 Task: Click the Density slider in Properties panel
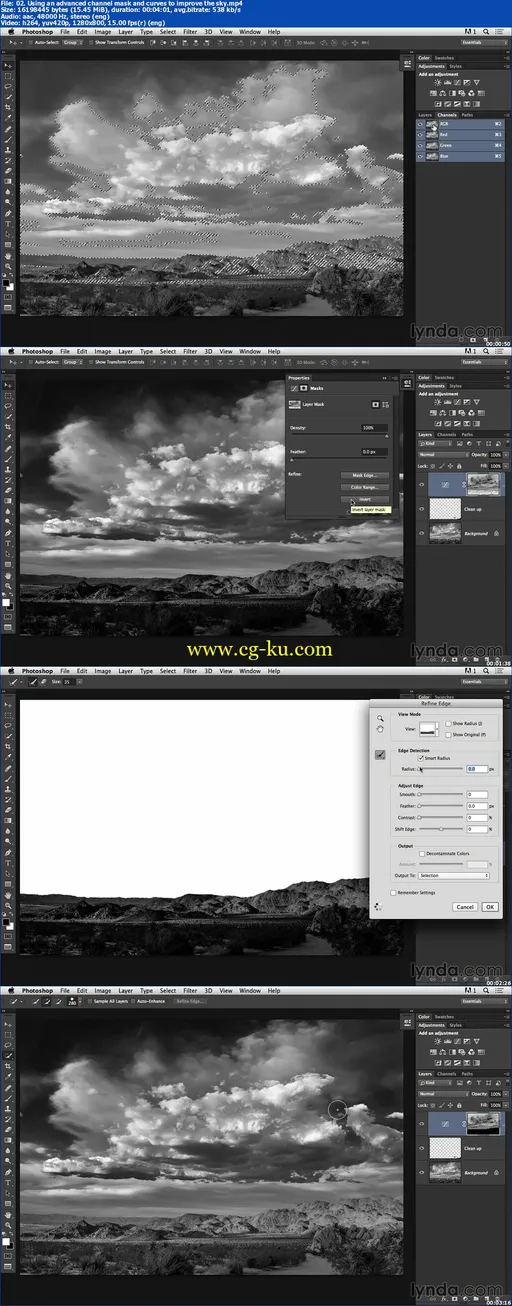339,436
